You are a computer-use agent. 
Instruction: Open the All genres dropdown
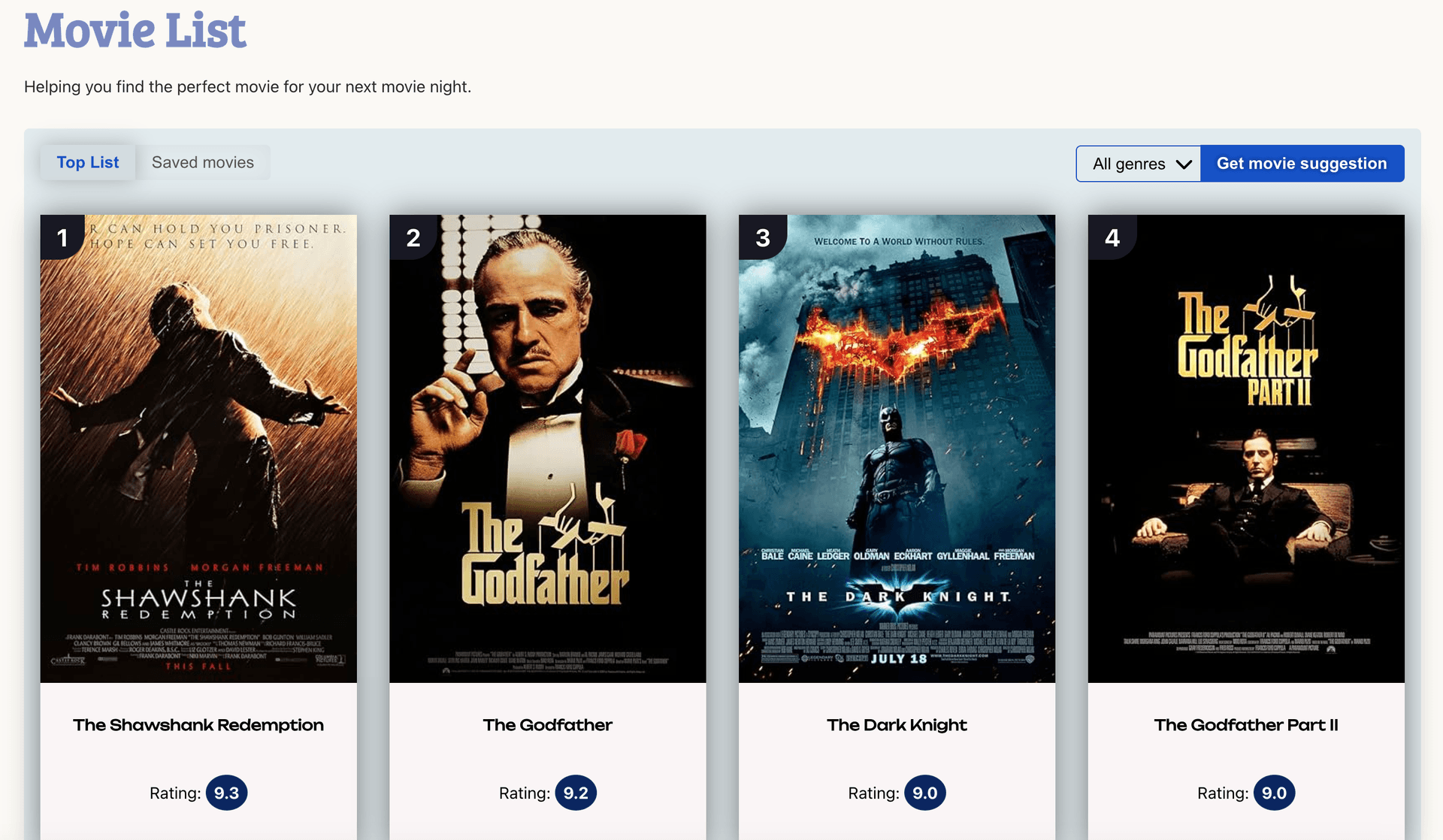tap(1130, 164)
